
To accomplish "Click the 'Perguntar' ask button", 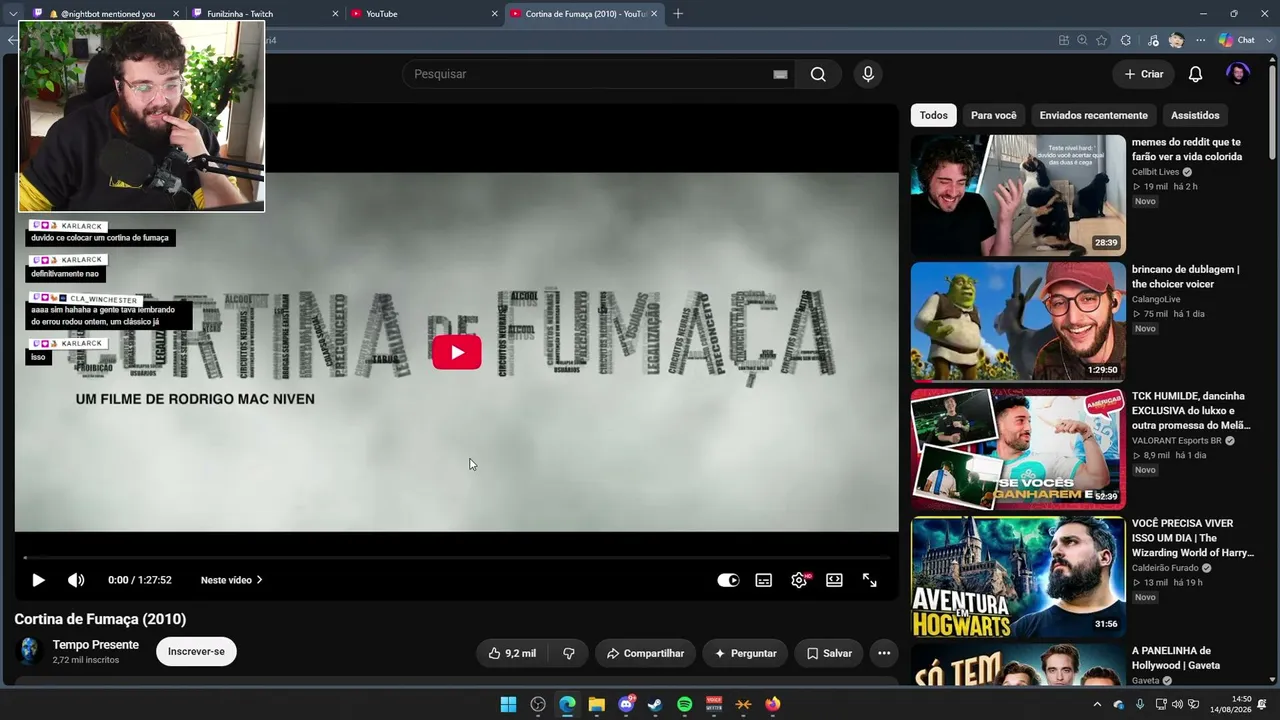I will point(746,653).
